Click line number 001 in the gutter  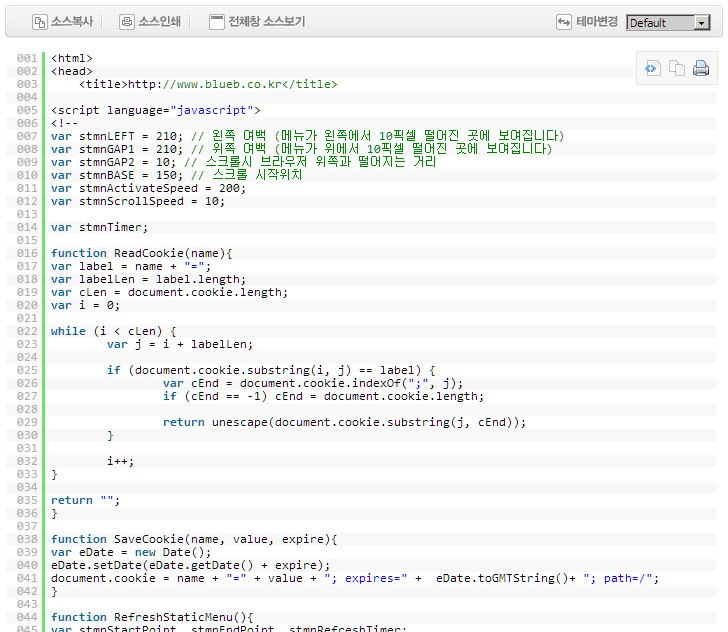tap(27, 58)
